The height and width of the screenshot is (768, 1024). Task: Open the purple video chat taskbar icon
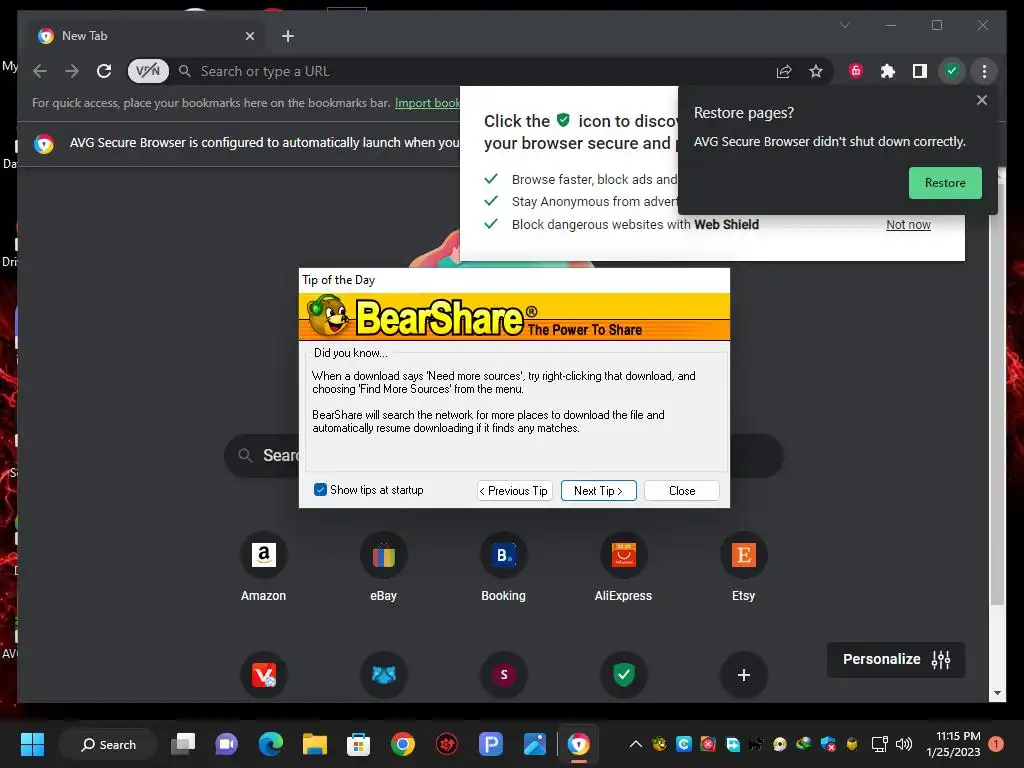coord(227,744)
